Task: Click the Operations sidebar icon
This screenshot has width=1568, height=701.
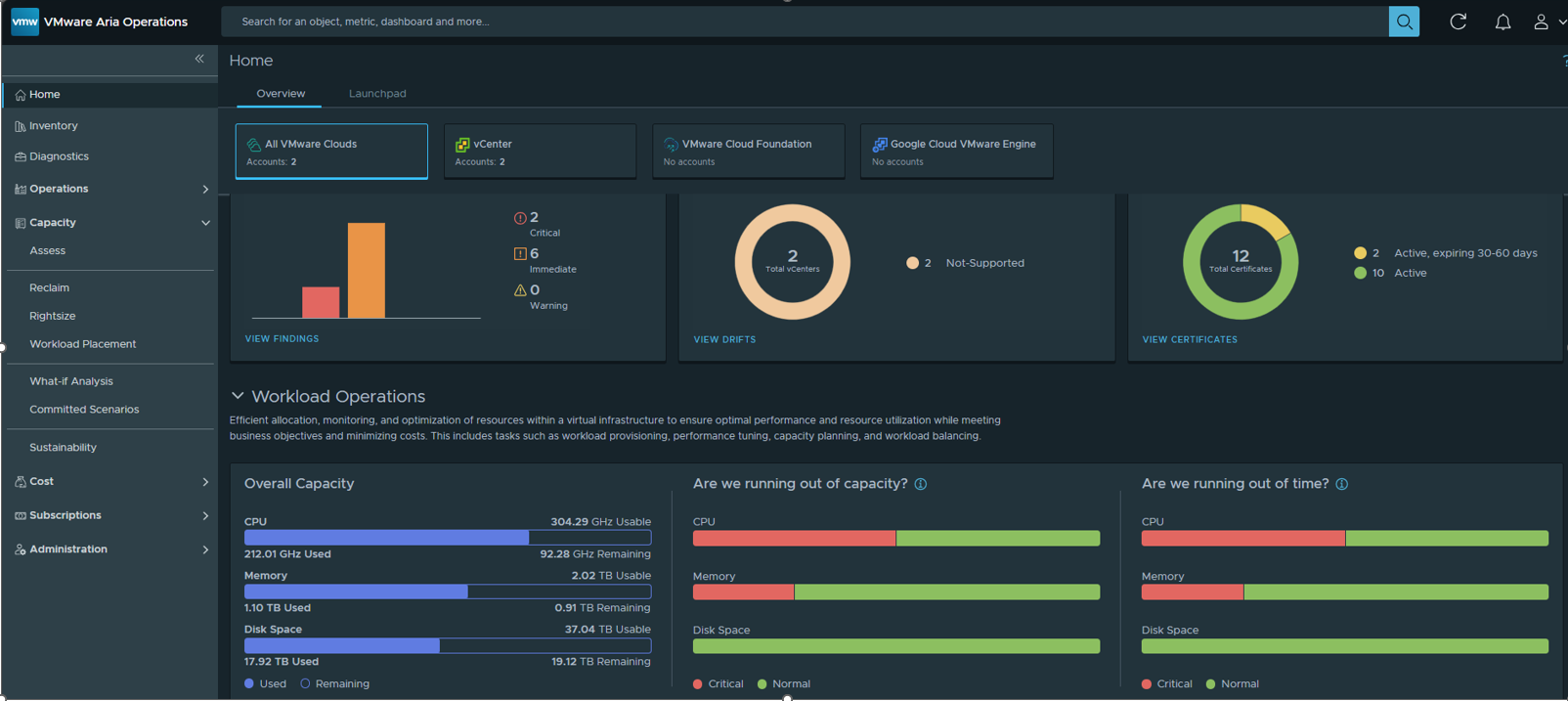Action: point(21,189)
